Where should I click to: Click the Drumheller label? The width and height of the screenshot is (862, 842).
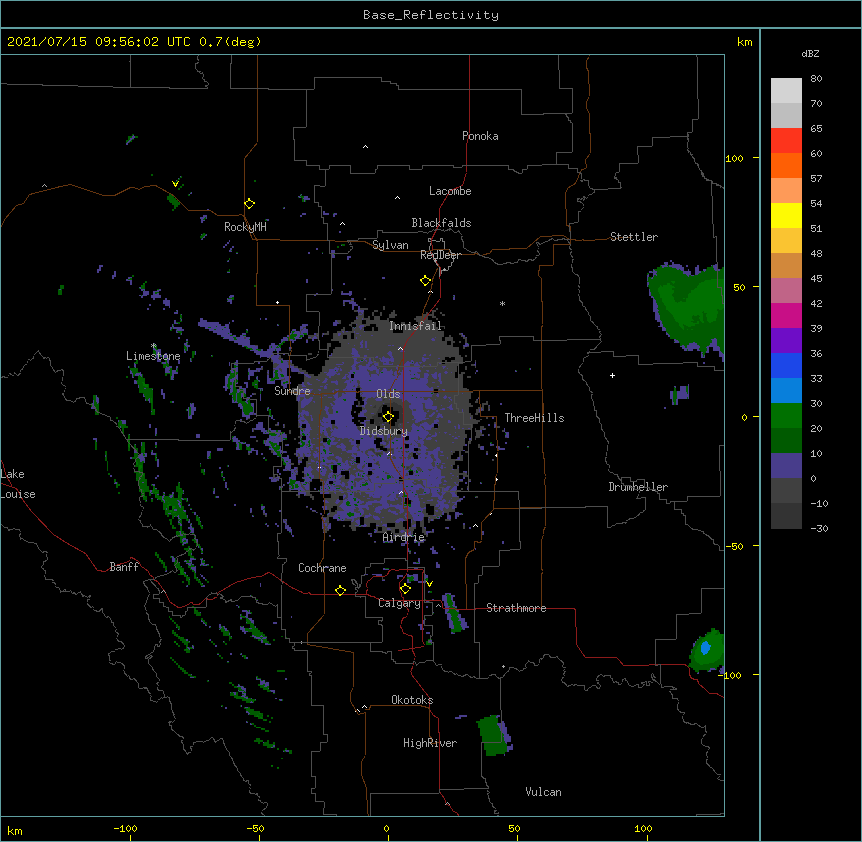638,487
